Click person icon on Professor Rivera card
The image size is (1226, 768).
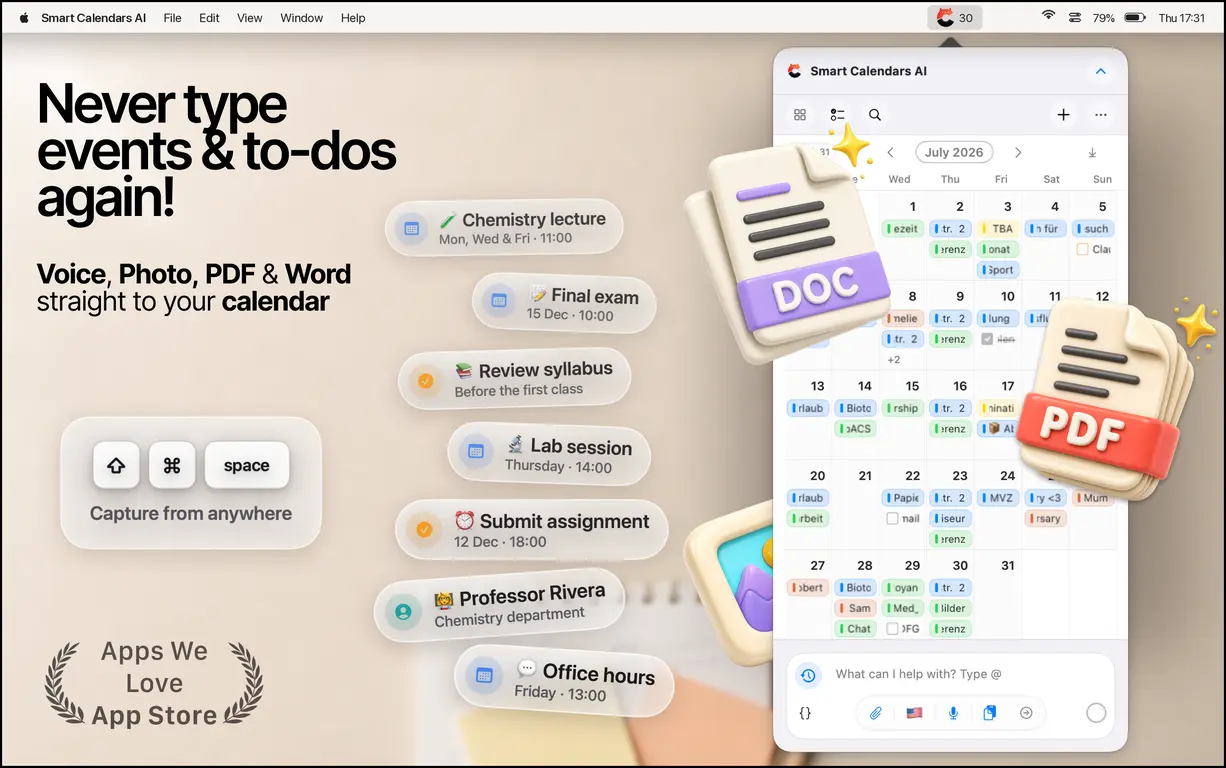403,611
